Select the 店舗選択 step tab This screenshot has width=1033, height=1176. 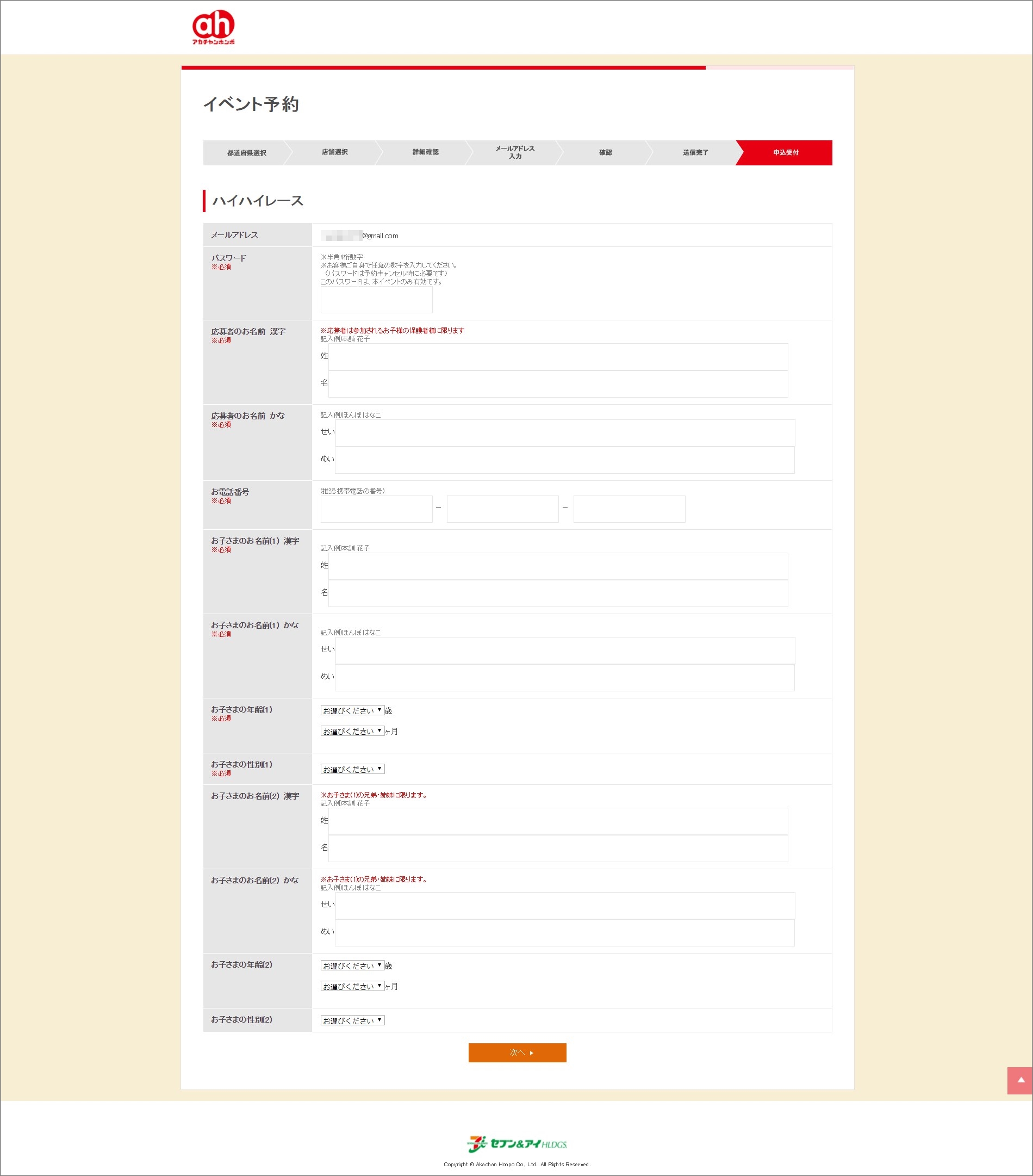click(x=335, y=152)
